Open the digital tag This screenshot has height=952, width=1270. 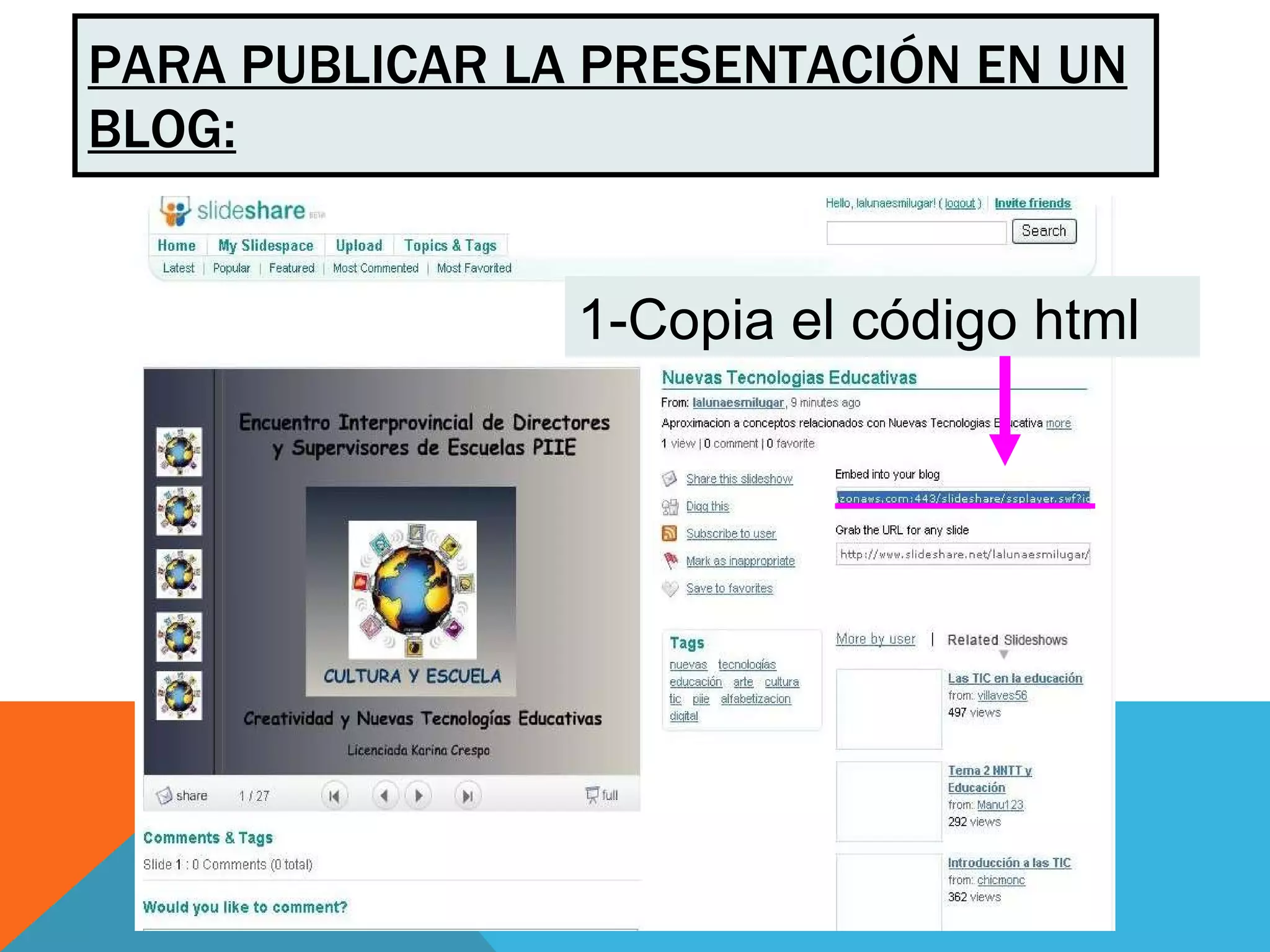pyautogui.click(x=683, y=716)
